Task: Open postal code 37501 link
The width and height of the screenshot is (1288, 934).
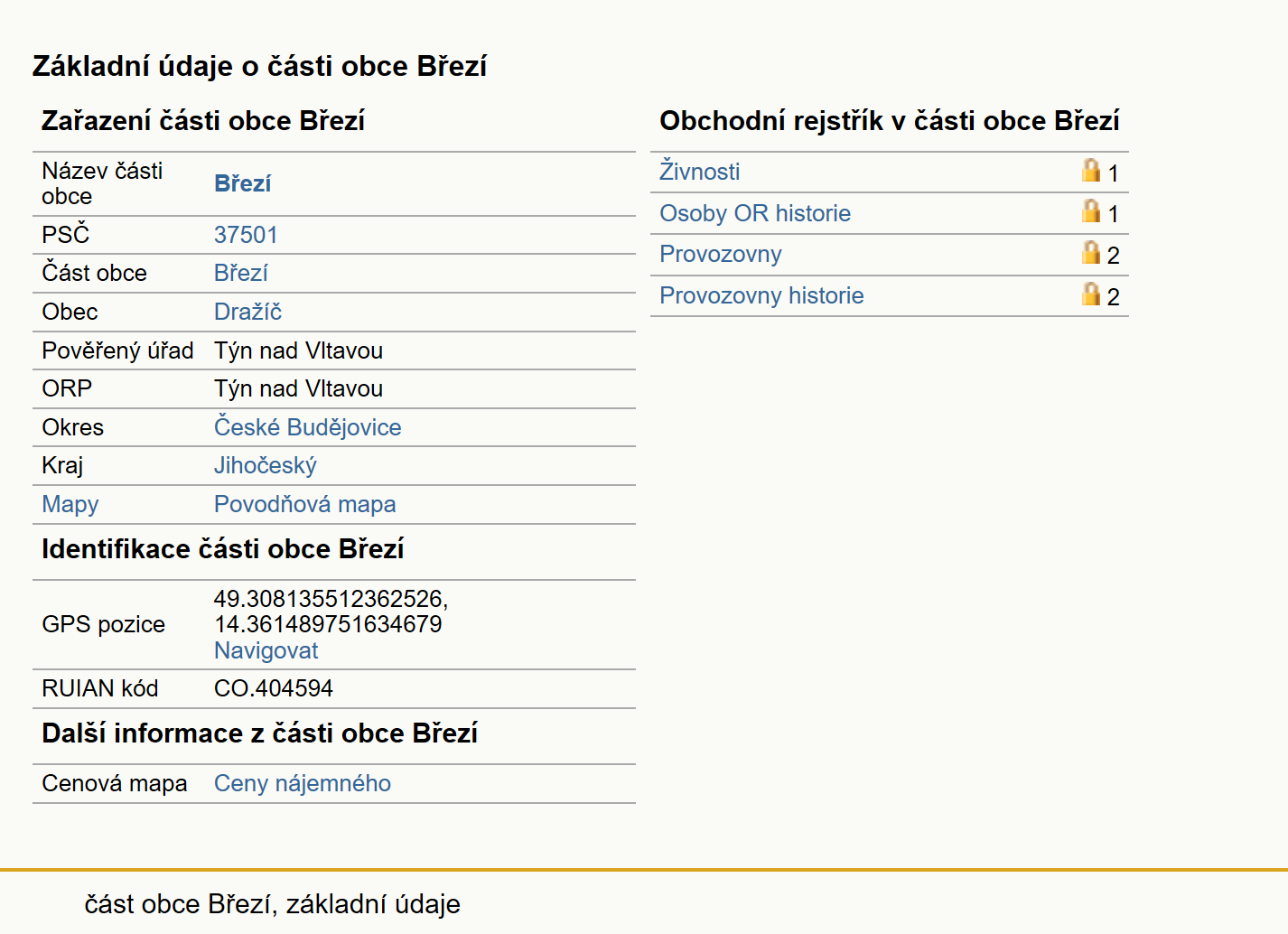Action: (246, 235)
